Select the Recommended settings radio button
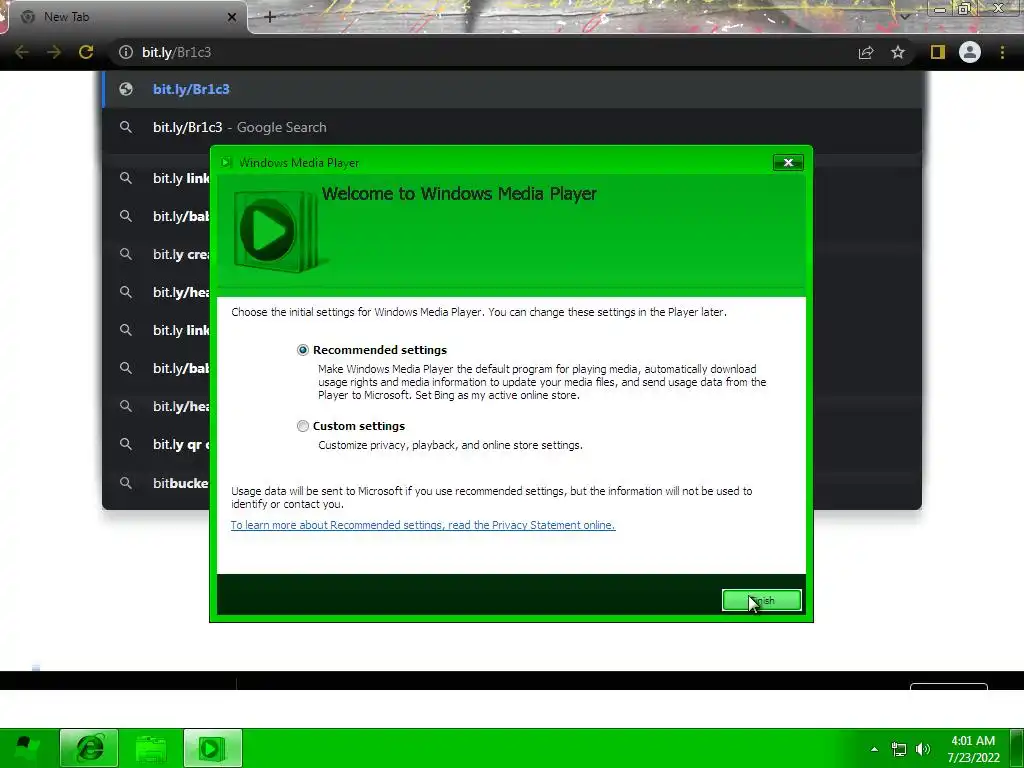Image resolution: width=1024 pixels, height=768 pixels. coord(302,350)
